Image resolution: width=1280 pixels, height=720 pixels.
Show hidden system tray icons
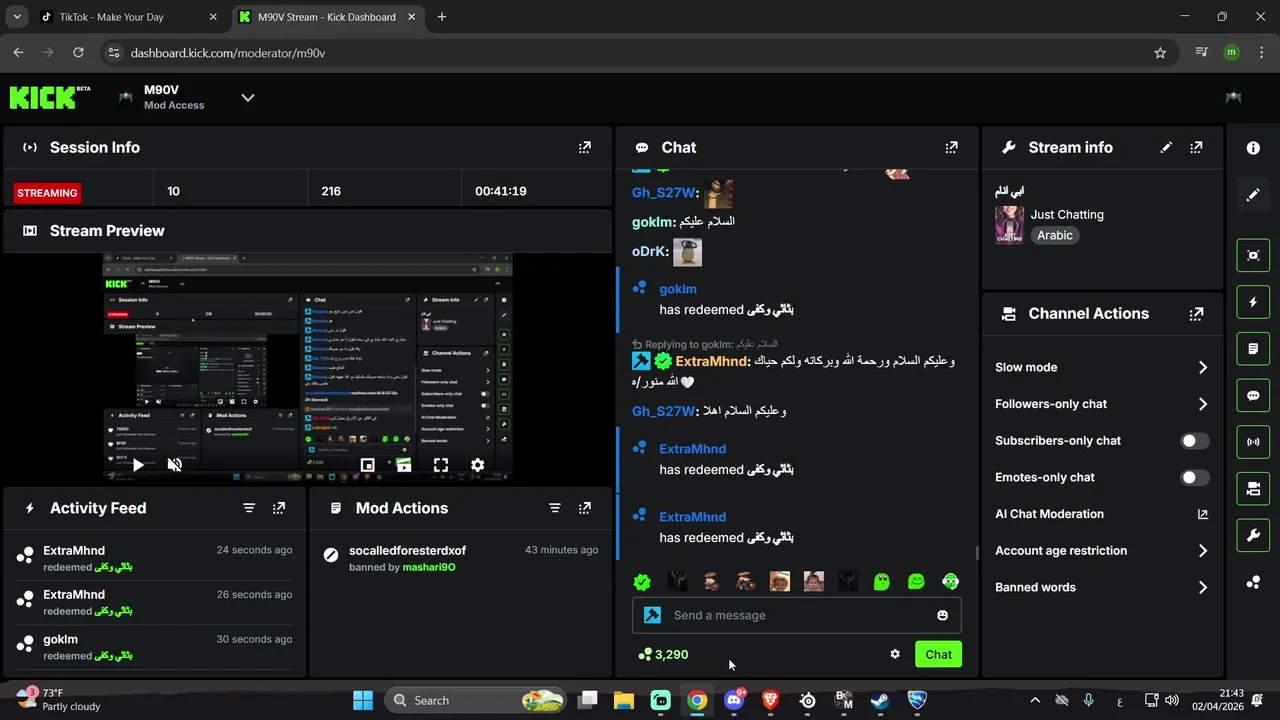1035,700
